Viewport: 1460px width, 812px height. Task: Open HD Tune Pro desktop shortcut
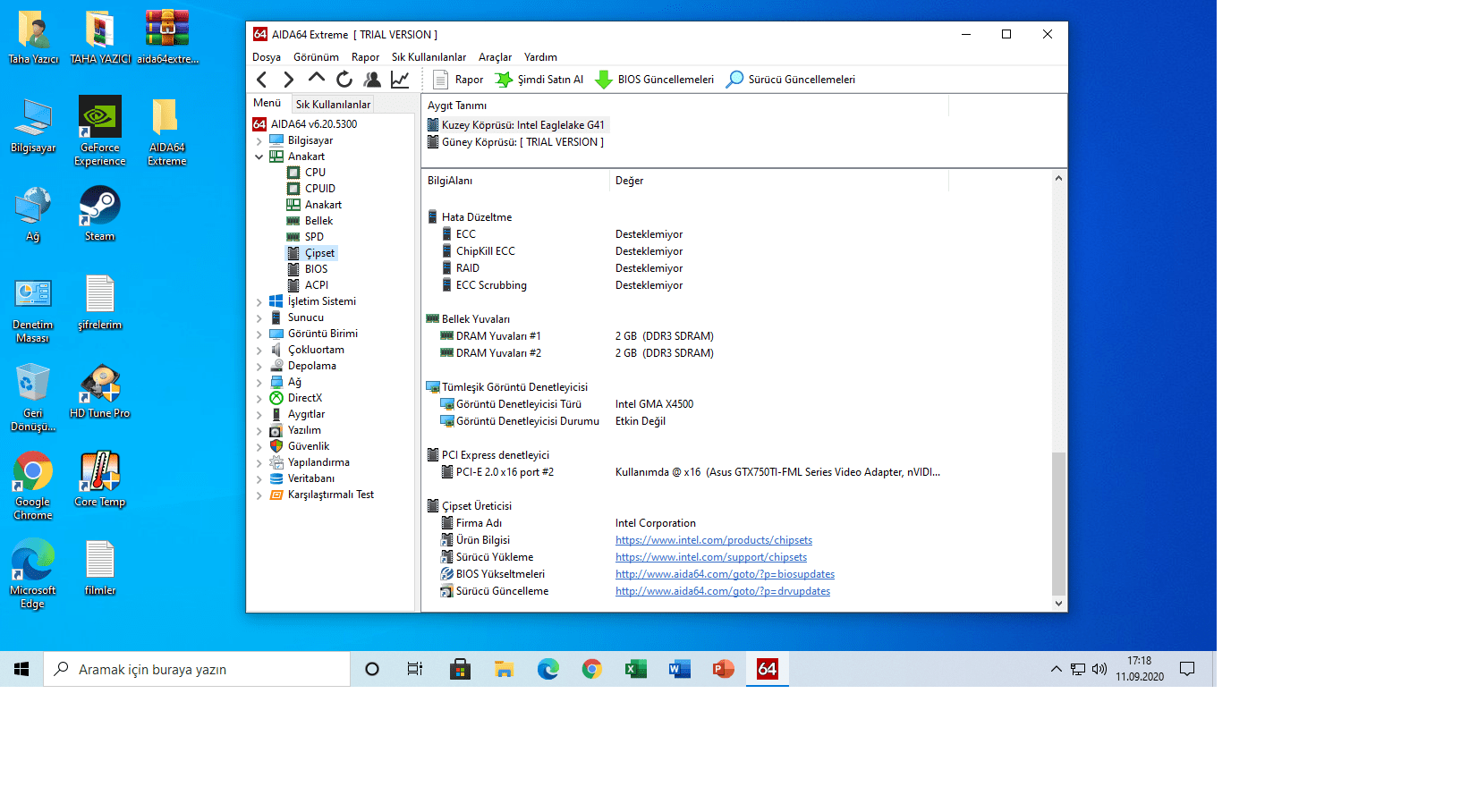[x=100, y=391]
